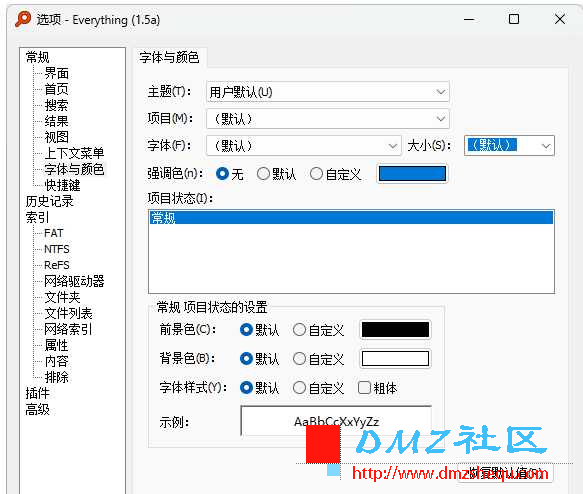
Task: Click the black foreground color swatch
Action: pyautogui.click(x=395, y=330)
